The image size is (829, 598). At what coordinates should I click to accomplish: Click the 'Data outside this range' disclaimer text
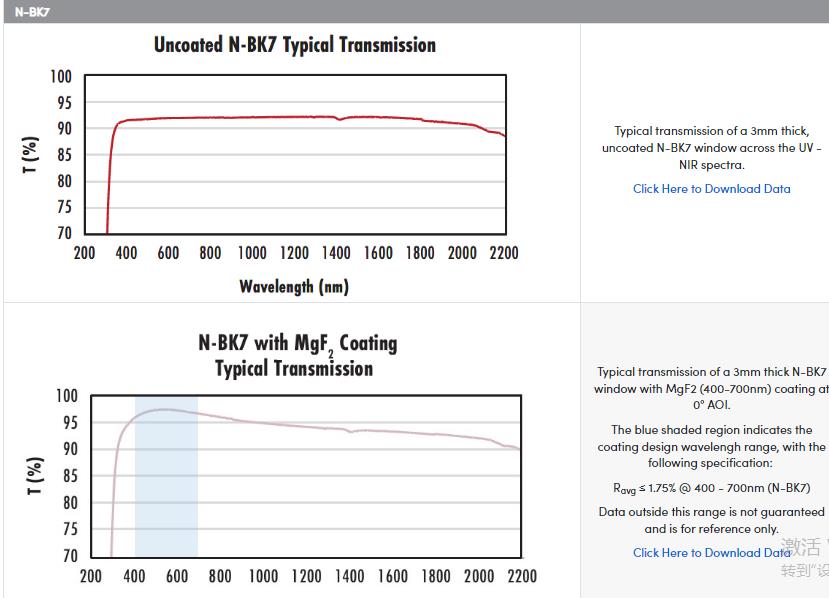[x=711, y=520]
